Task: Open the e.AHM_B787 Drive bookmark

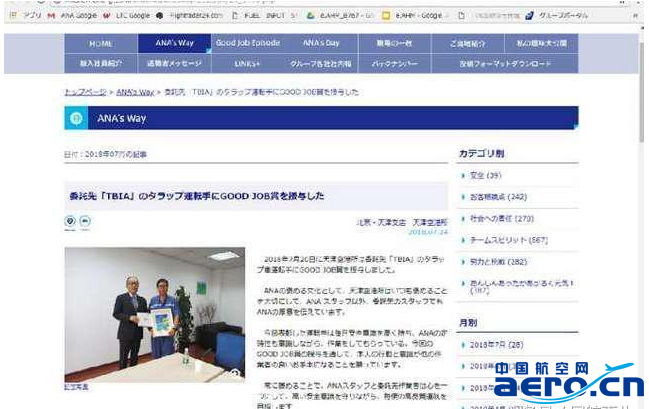Action: pos(340,15)
